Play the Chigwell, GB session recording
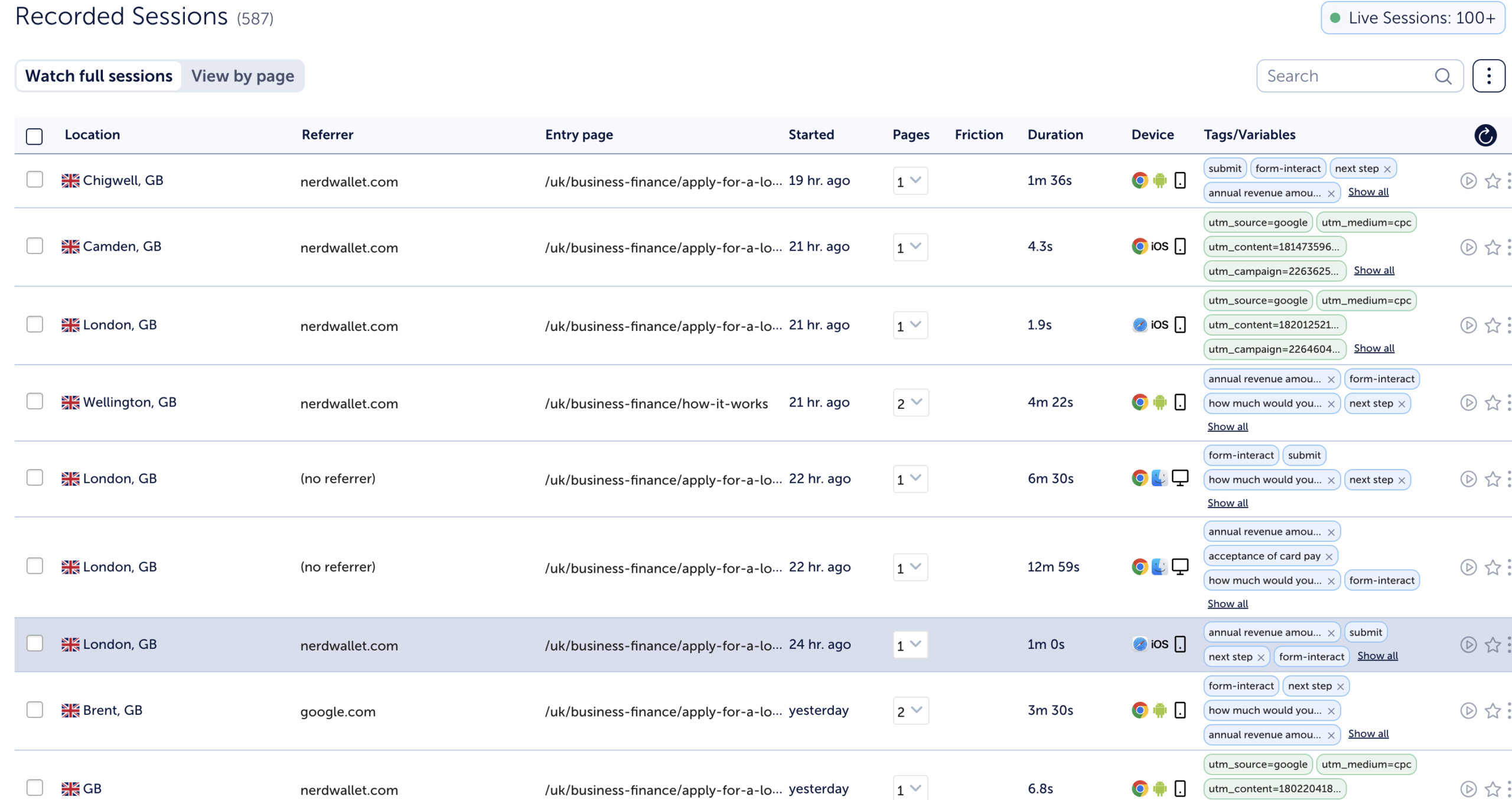 point(1468,181)
